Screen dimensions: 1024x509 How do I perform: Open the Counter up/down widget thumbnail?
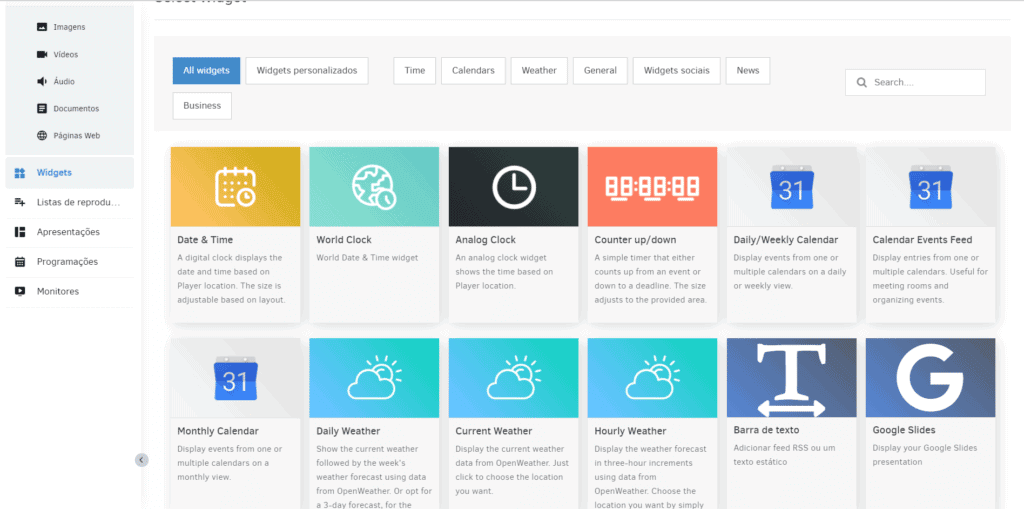(652, 186)
